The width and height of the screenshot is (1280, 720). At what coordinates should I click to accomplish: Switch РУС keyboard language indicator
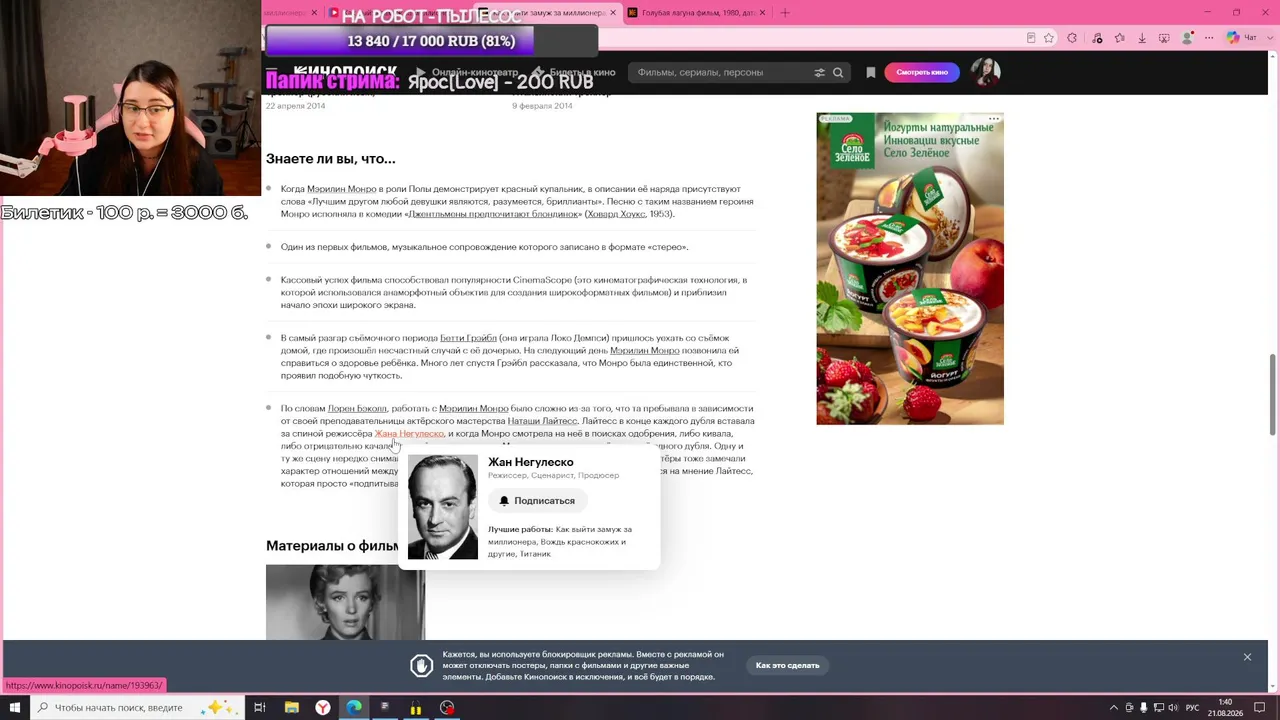click(x=1192, y=708)
